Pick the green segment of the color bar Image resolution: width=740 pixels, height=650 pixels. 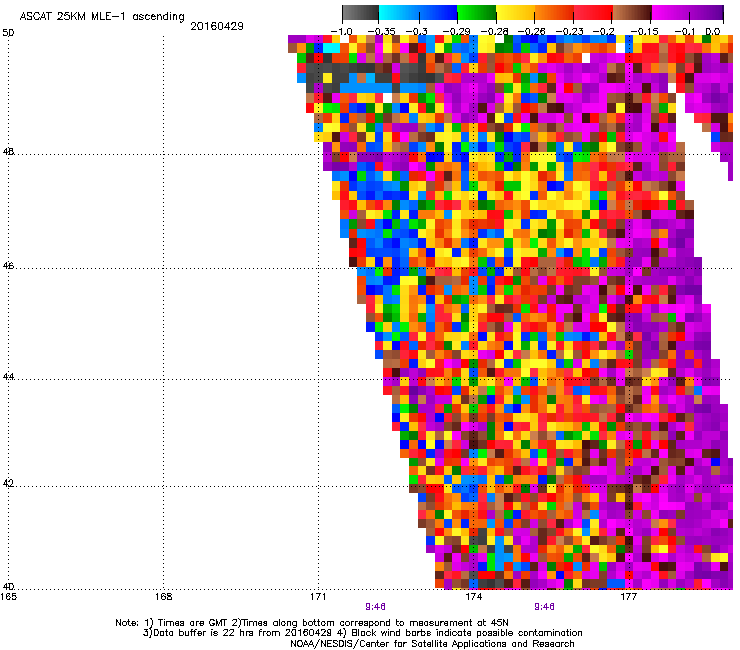click(477, 12)
